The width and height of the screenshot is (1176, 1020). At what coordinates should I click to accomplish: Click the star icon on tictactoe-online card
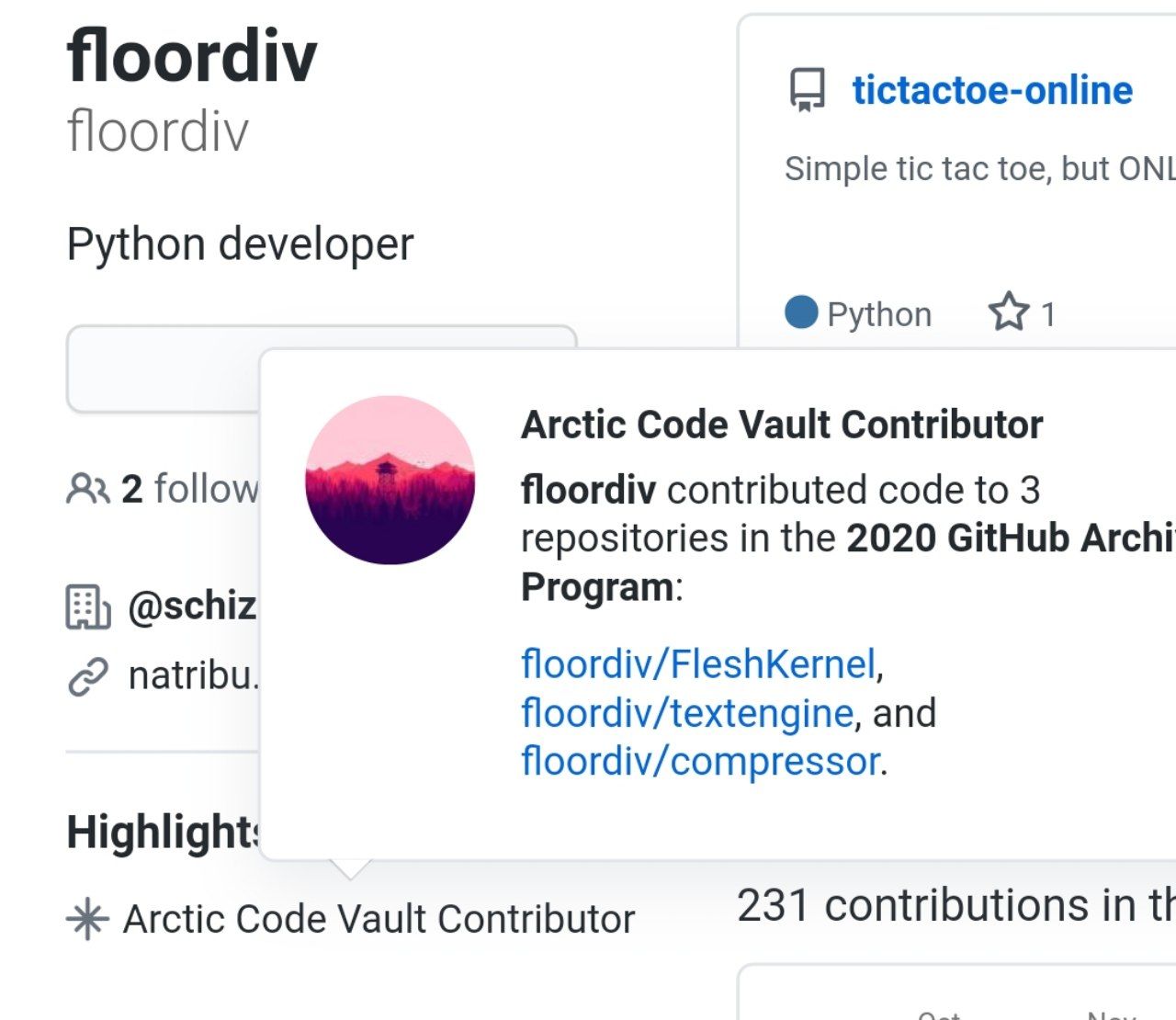[1008, 312]
